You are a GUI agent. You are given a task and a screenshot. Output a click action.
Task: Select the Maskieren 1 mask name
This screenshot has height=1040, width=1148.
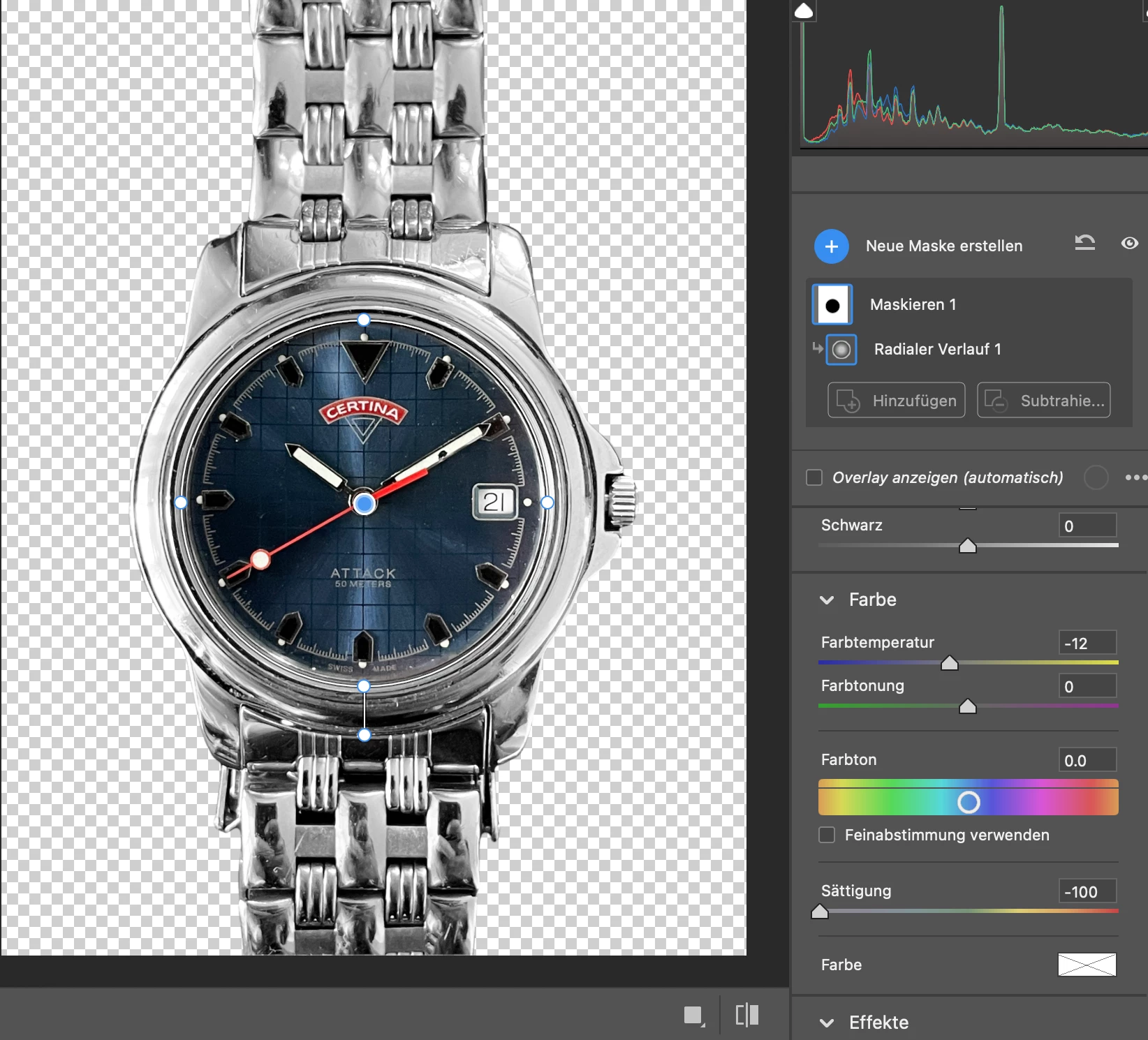pos(913,304)
